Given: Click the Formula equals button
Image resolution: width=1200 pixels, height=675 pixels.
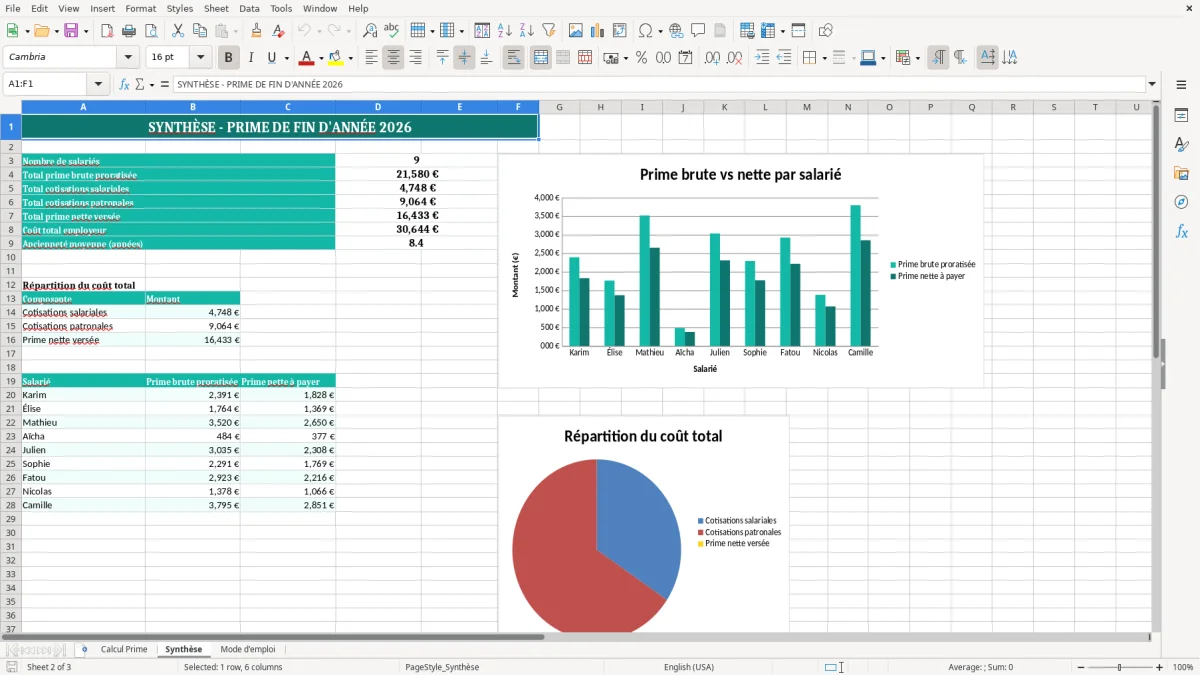Looking at the screenshot, I should pos(165,84).
